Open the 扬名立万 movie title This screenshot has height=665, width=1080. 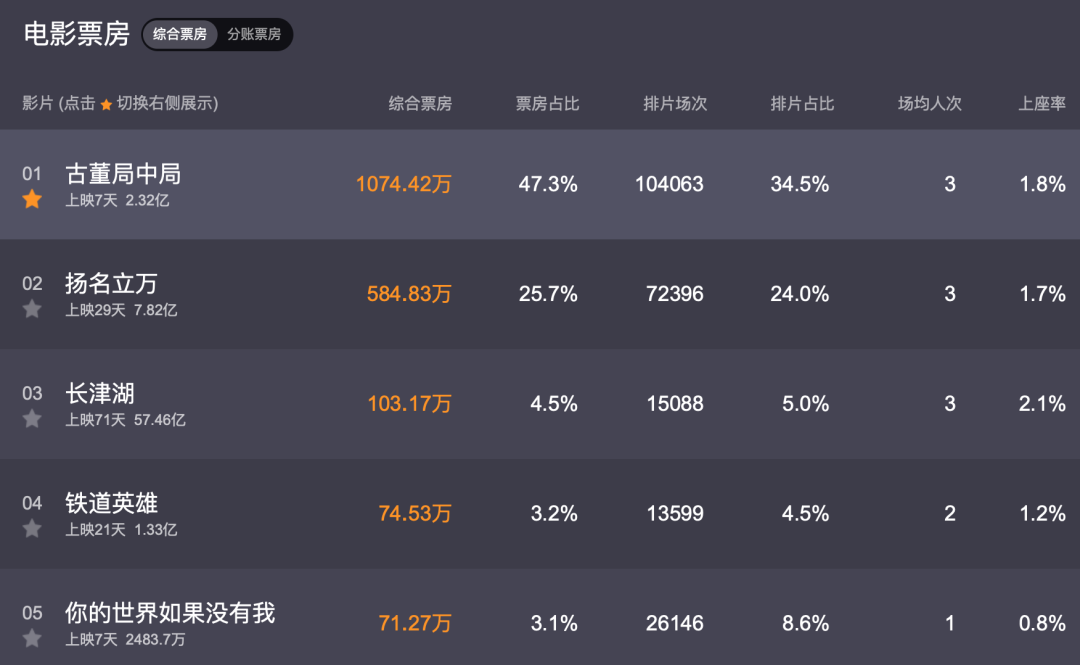[112, 283]
